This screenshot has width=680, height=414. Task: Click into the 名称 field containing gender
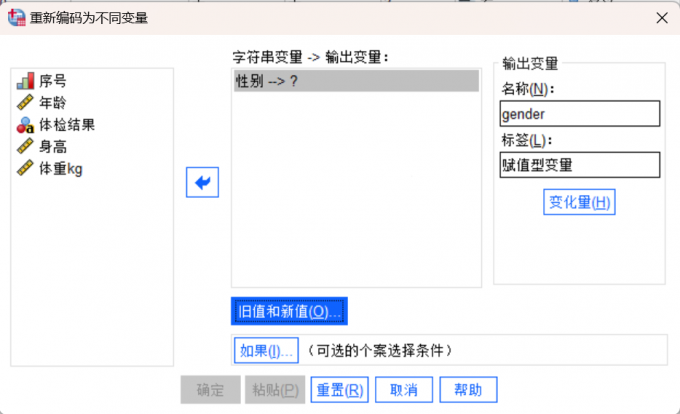(x=580, y=114)
